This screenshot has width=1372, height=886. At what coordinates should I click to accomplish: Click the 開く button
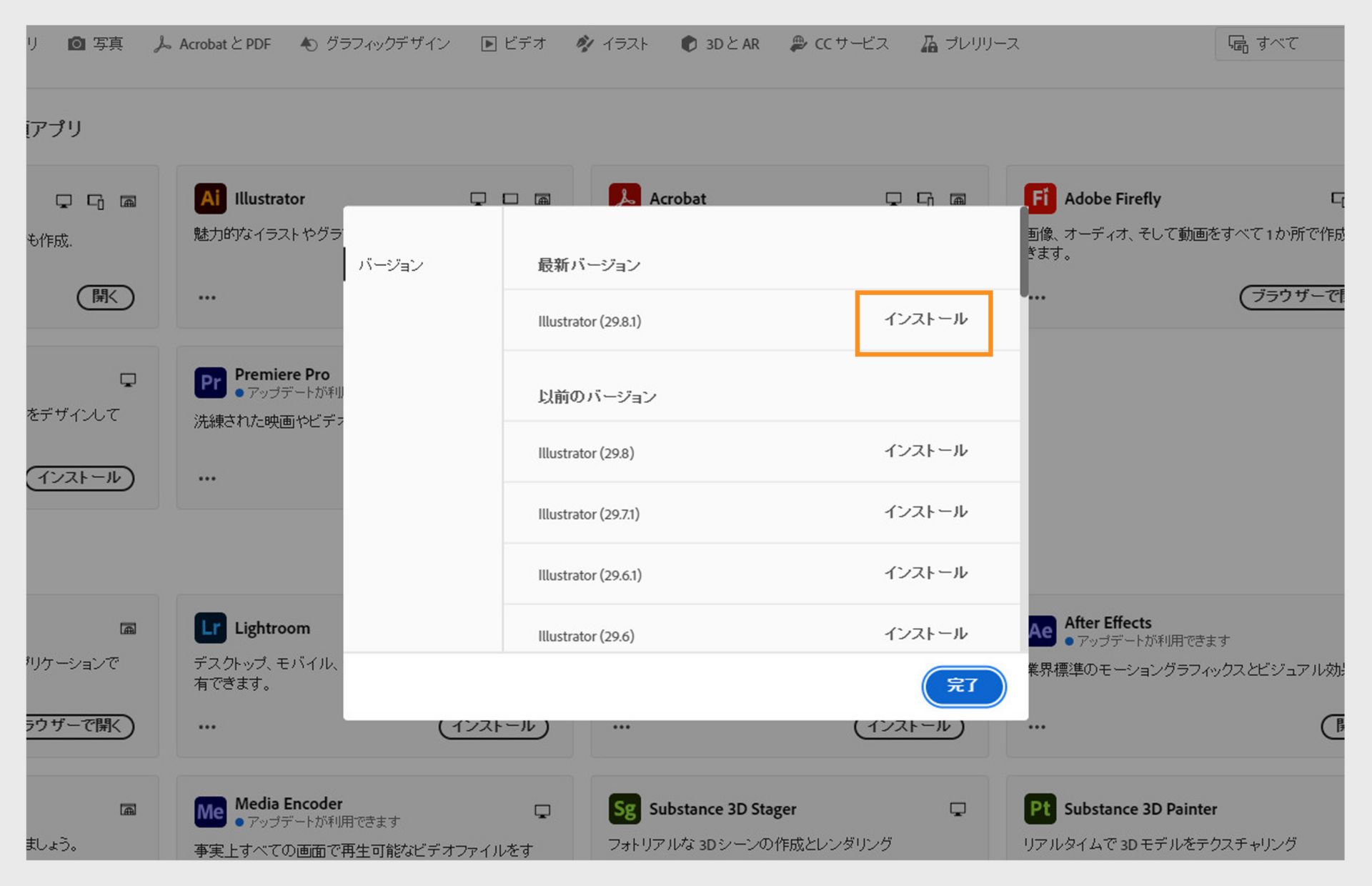click(x=105, y=298)
